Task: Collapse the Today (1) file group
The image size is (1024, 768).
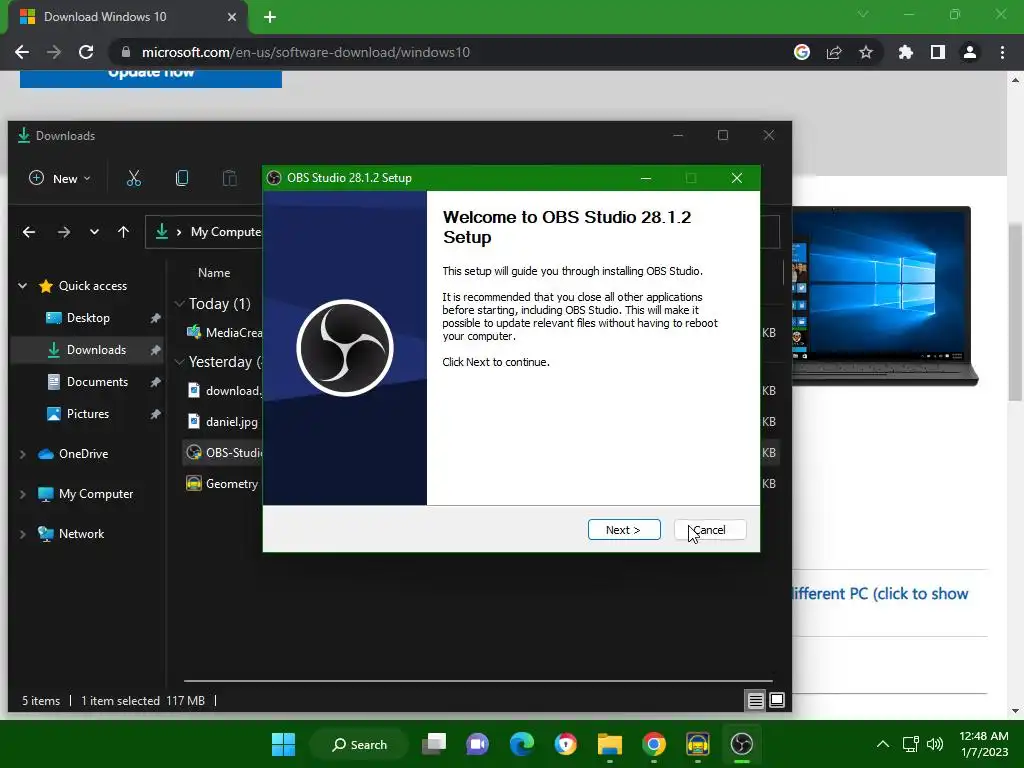Action: 180,304
